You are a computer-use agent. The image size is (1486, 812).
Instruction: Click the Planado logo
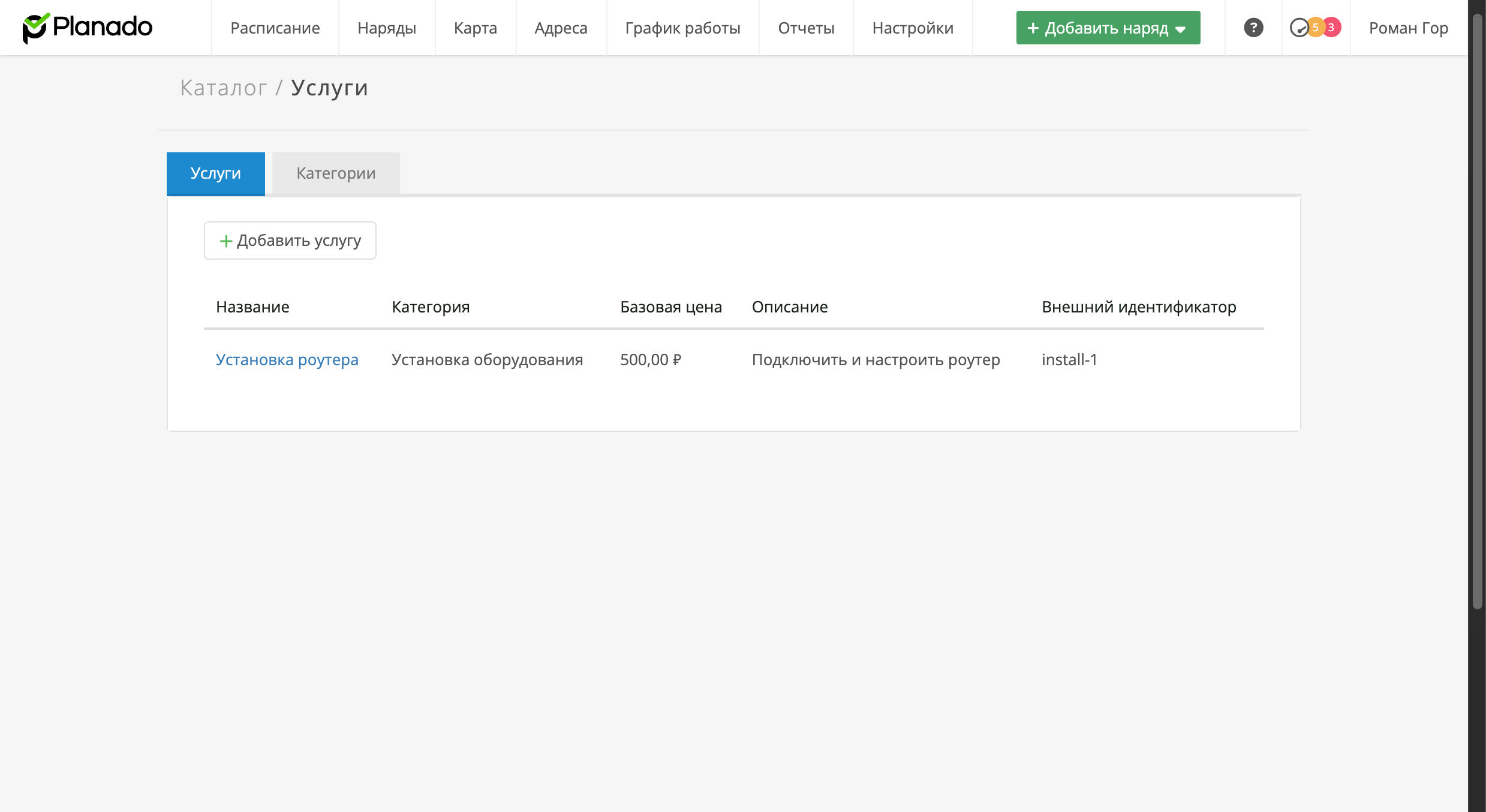88,28
